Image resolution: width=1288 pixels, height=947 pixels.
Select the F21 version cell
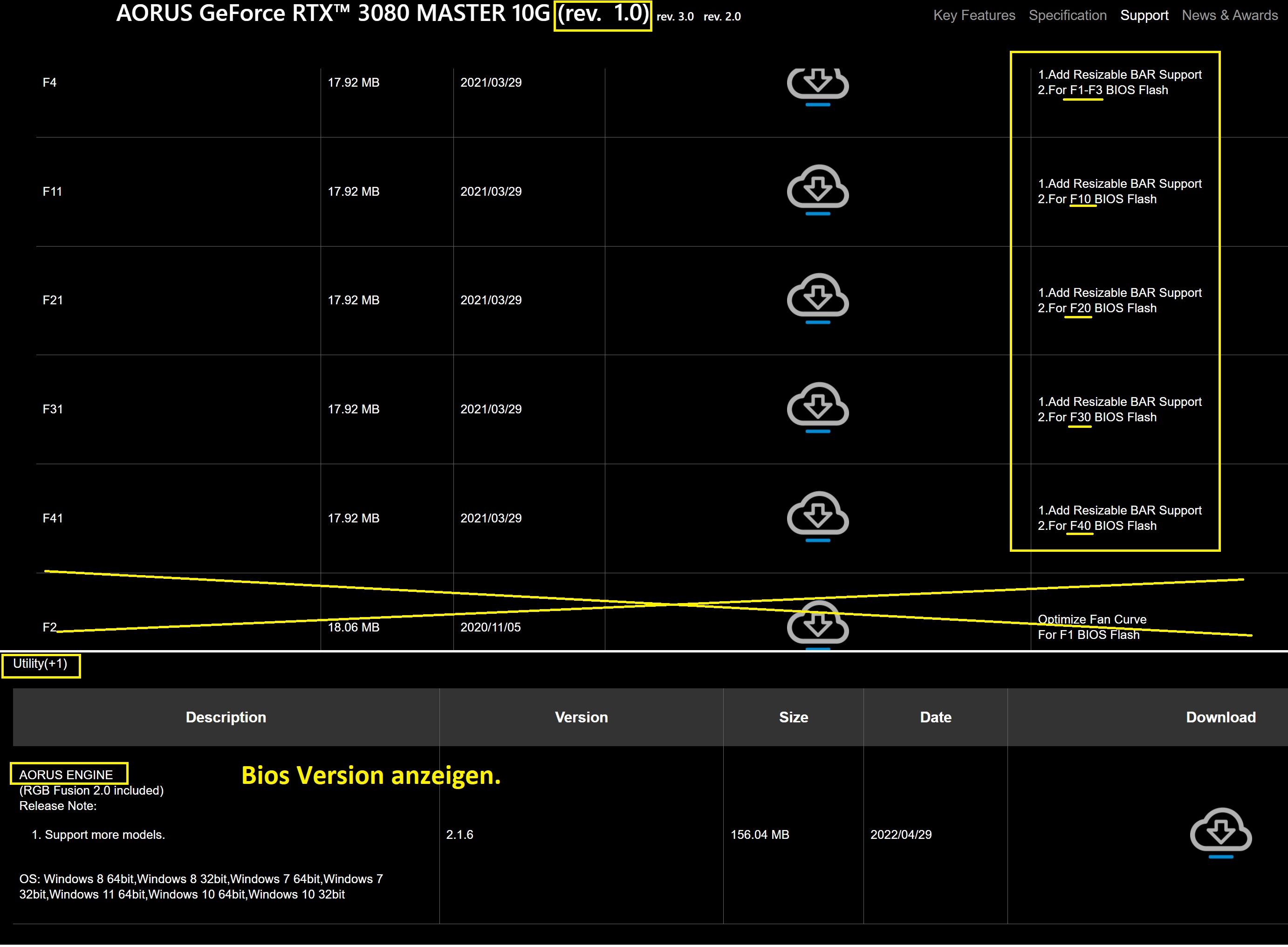52,301
